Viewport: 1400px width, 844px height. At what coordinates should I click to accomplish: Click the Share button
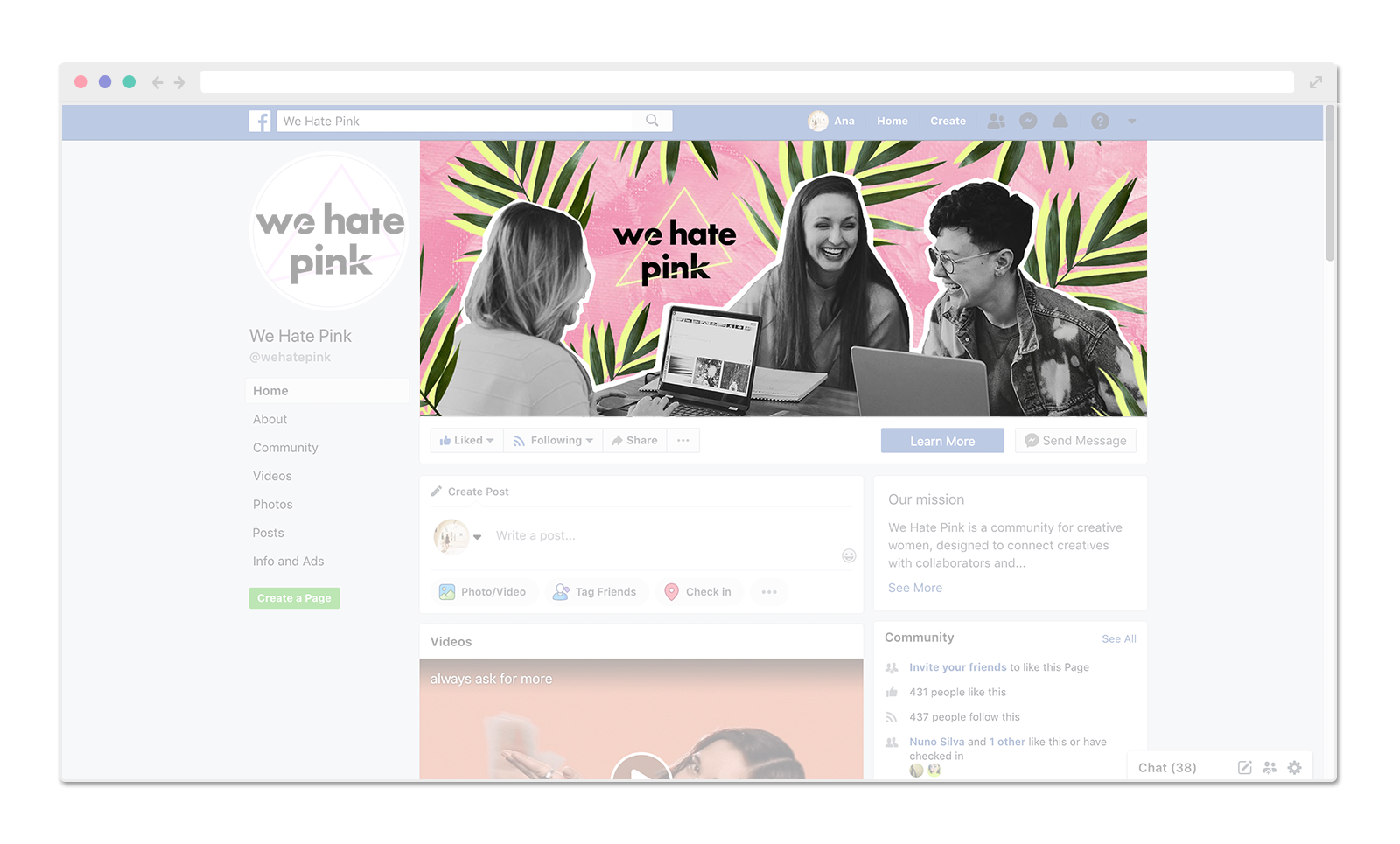click(x=634, y=440)
